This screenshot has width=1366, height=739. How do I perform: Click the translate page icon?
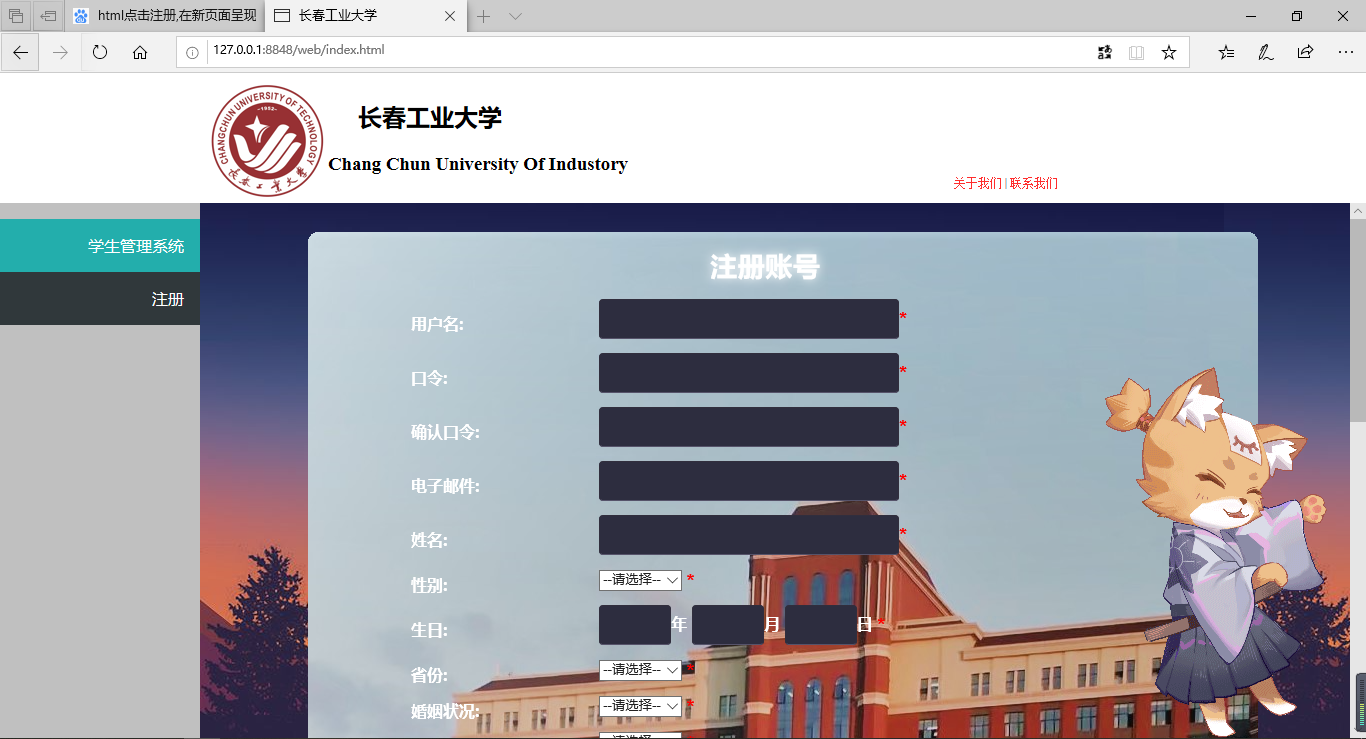[x=1105, y=52]
